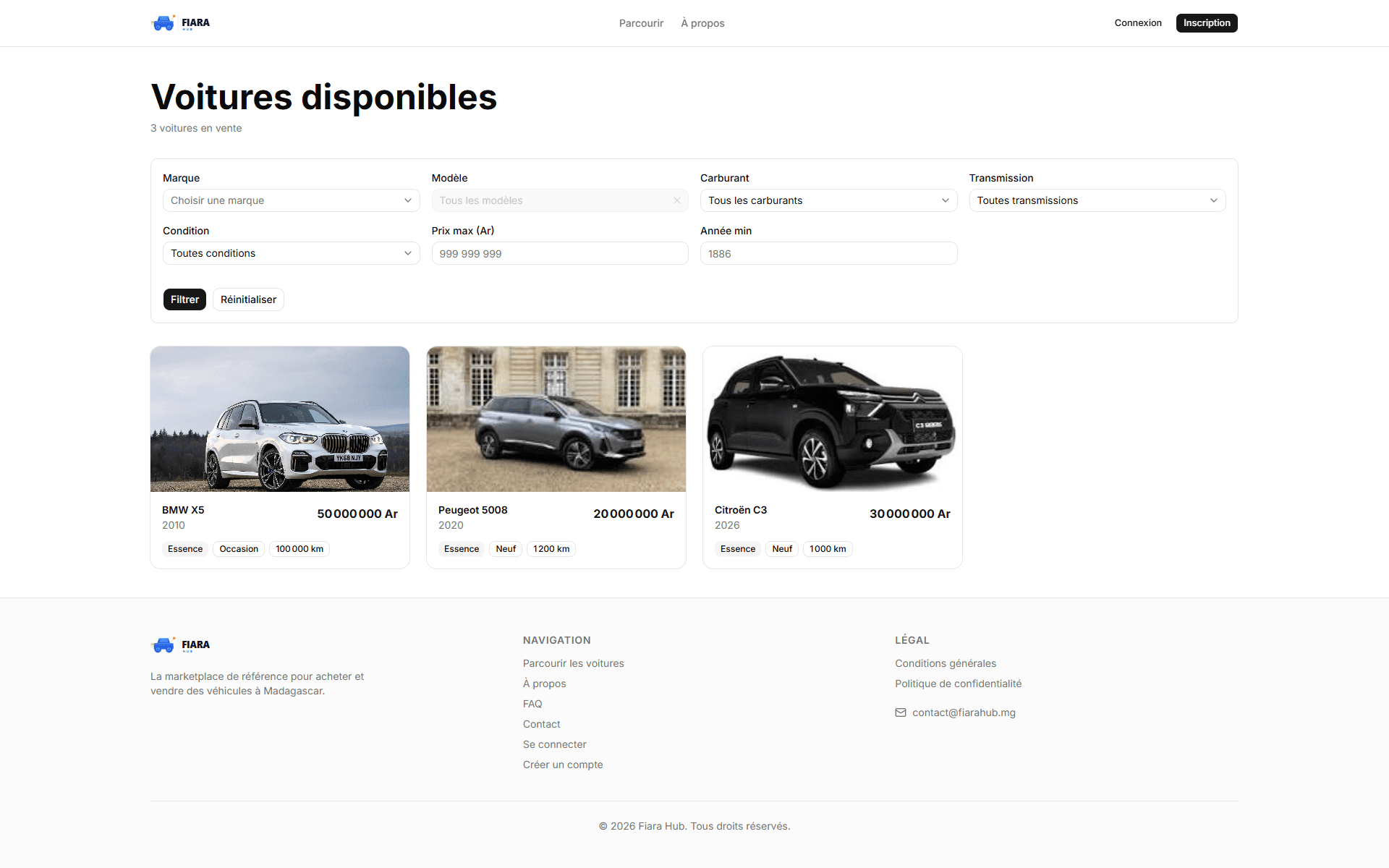Click Créer un compte in footer

point(563,765)
